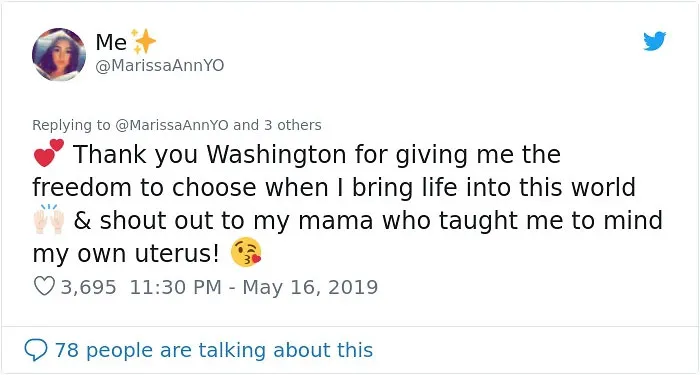The height and width of the screenshot is (375, 700).
Task: Open the user's profile picture
Action: pyautogui.click(x=59, y=54)
